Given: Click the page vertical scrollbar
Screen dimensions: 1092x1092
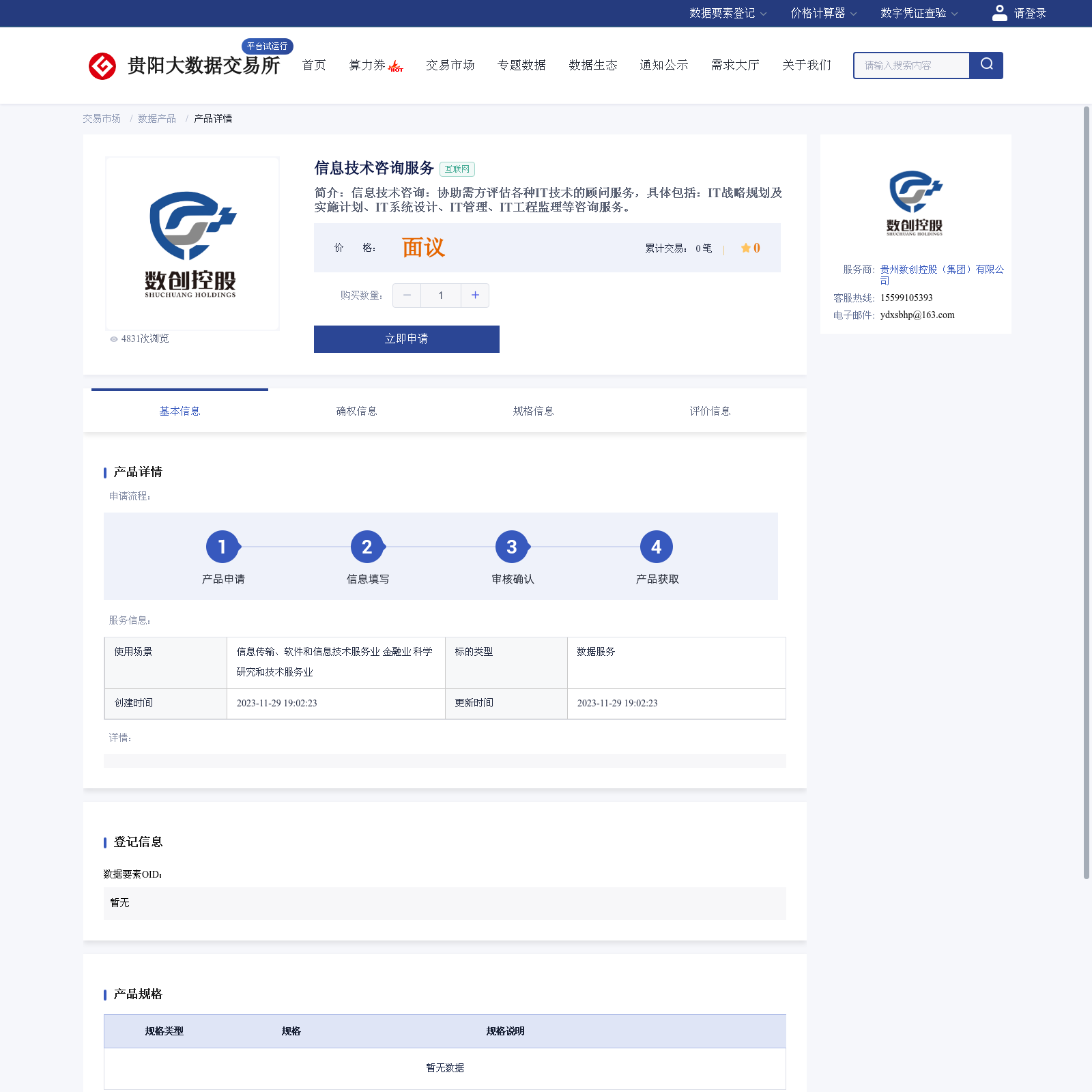Looking at the screenshot, I should point(1087,491).
